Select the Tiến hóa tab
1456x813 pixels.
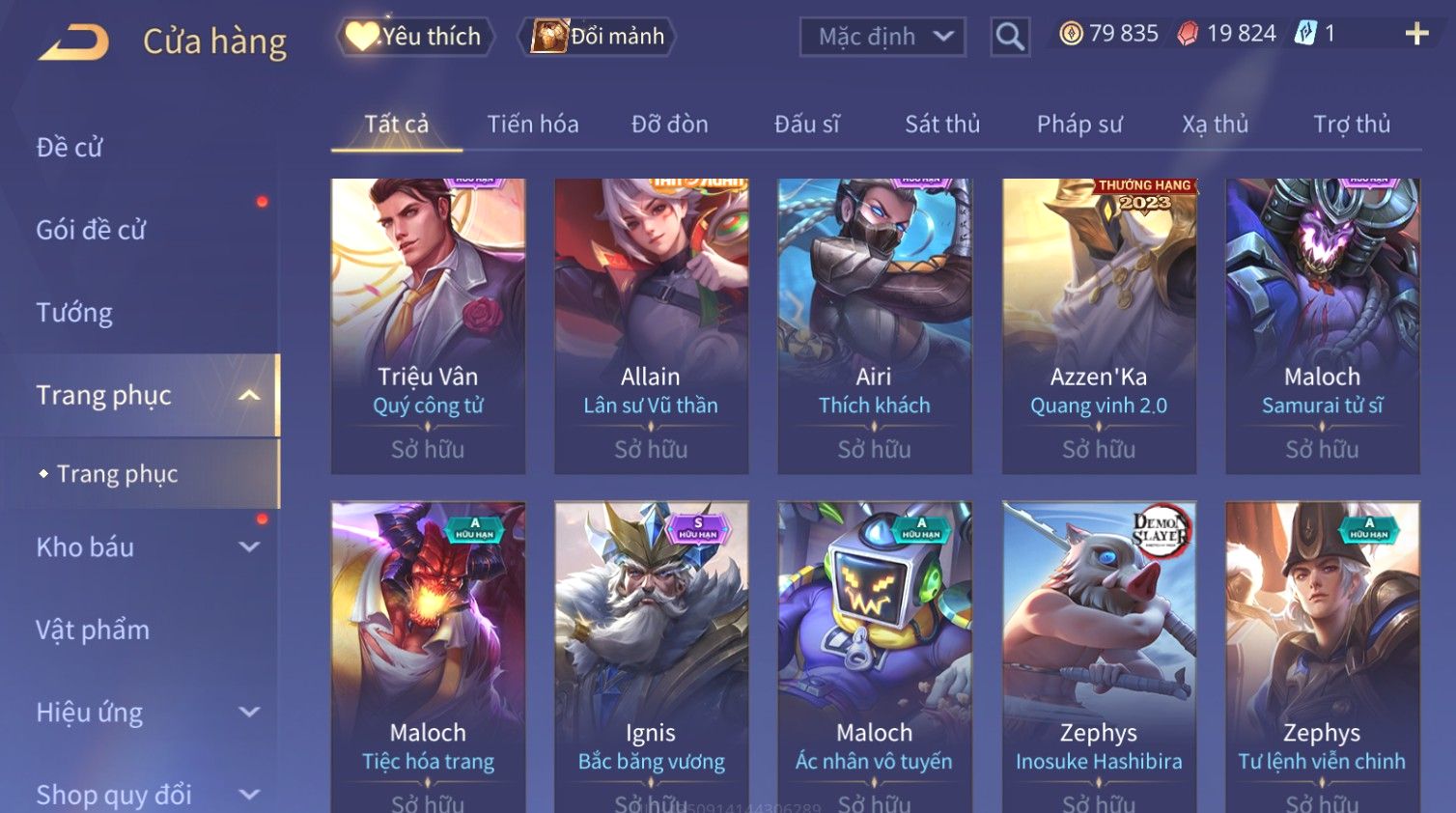pos(533,124)
